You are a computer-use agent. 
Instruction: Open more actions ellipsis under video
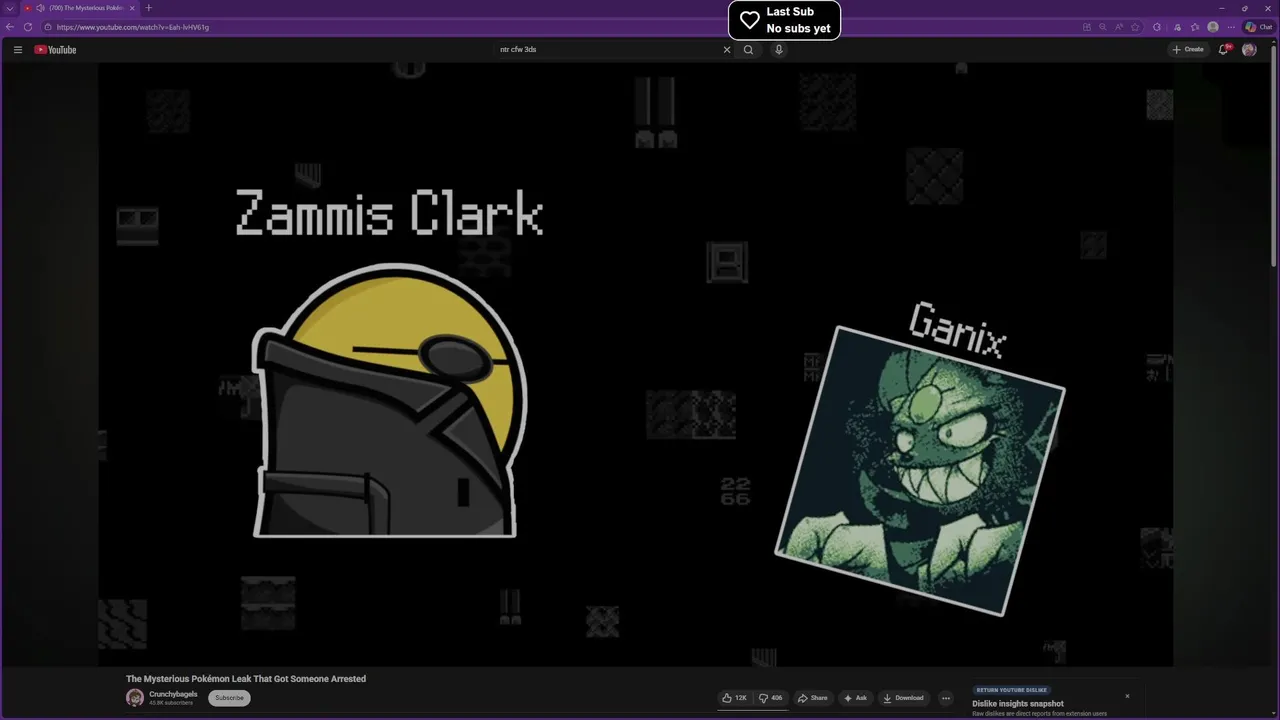point(946,698)
